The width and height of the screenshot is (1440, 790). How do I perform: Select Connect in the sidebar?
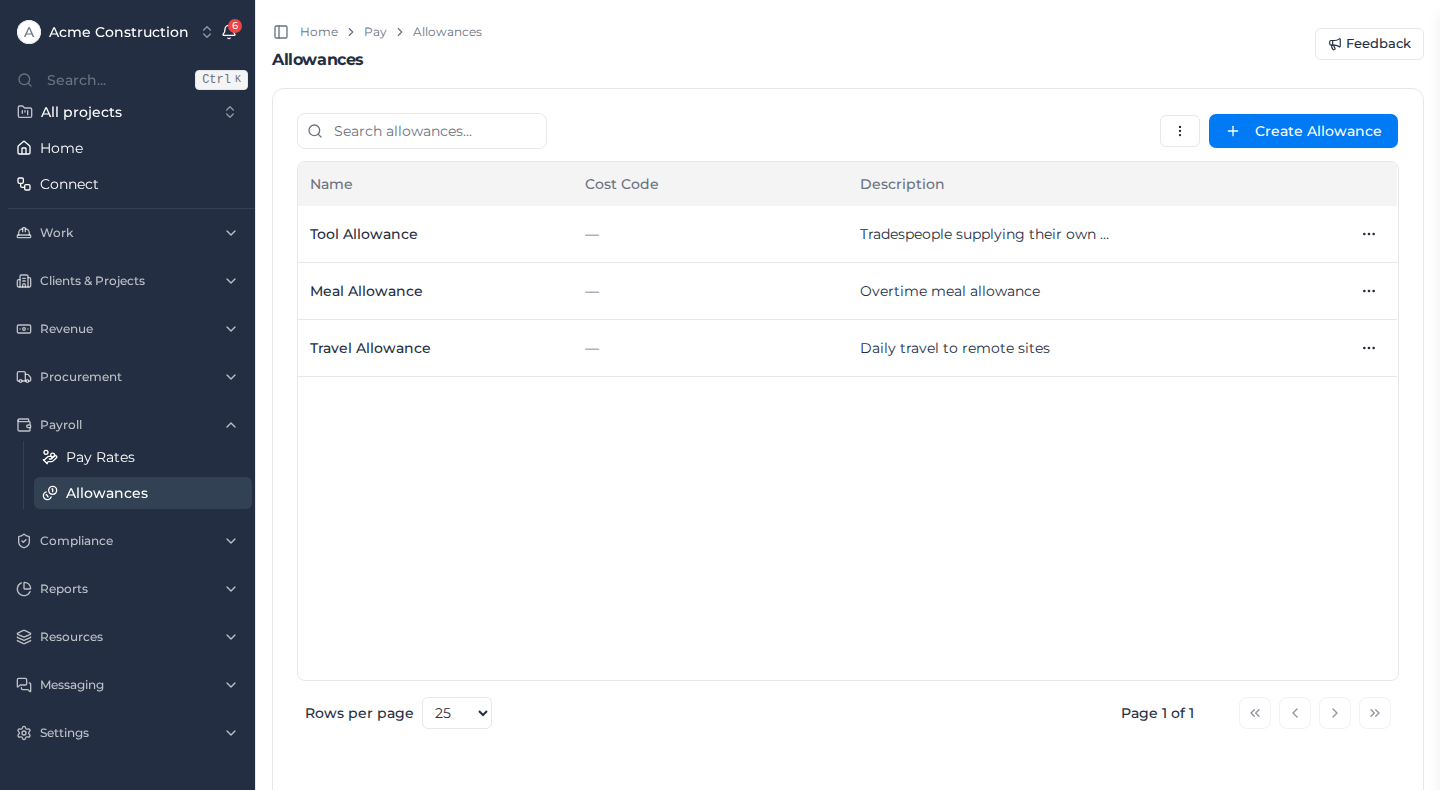(x=127, y=184)
